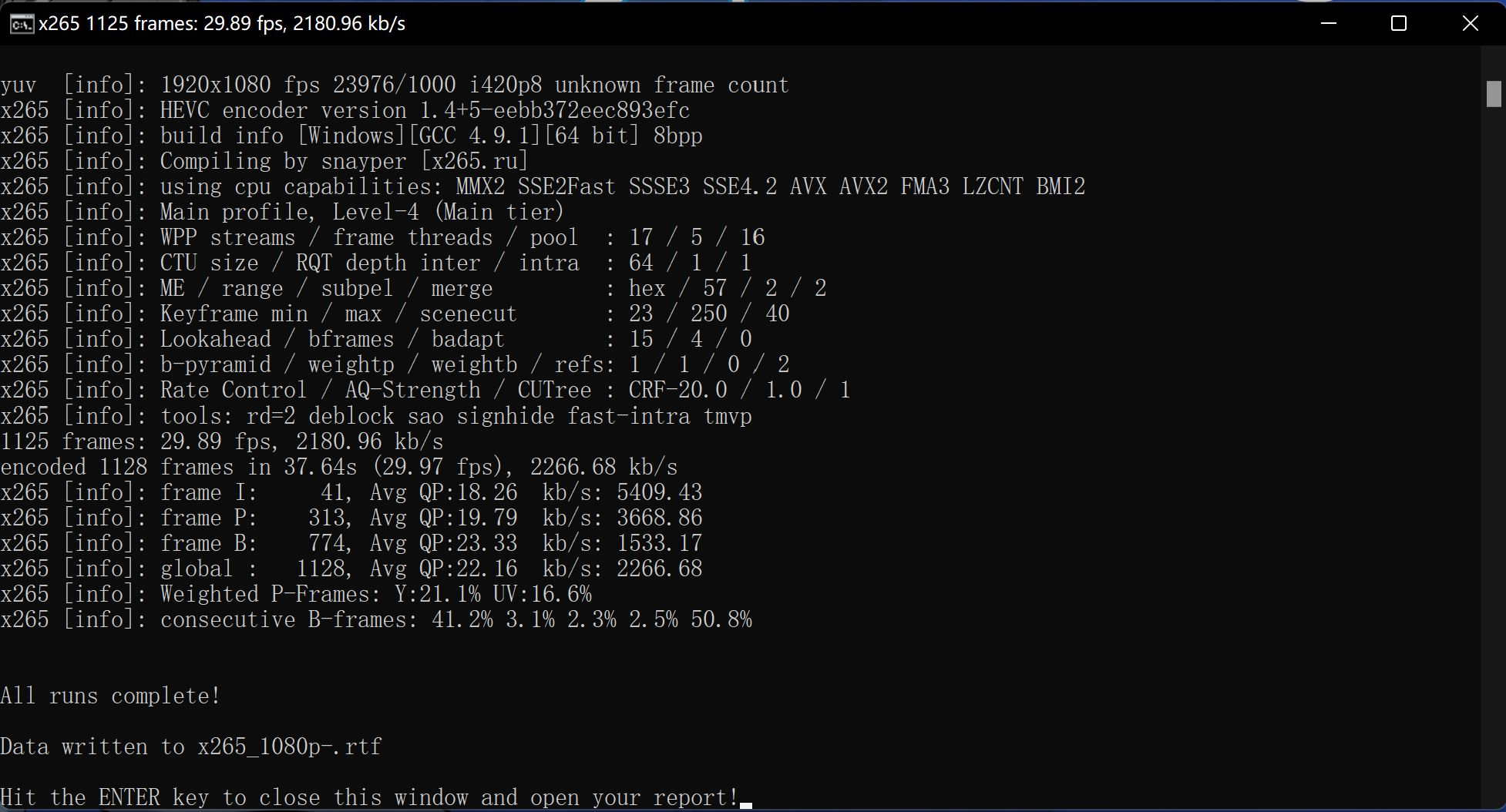Viewport: 1506px width, 812px height.
Task: Click the 'All runs complete!' message
Action: [x=111, y=696]
